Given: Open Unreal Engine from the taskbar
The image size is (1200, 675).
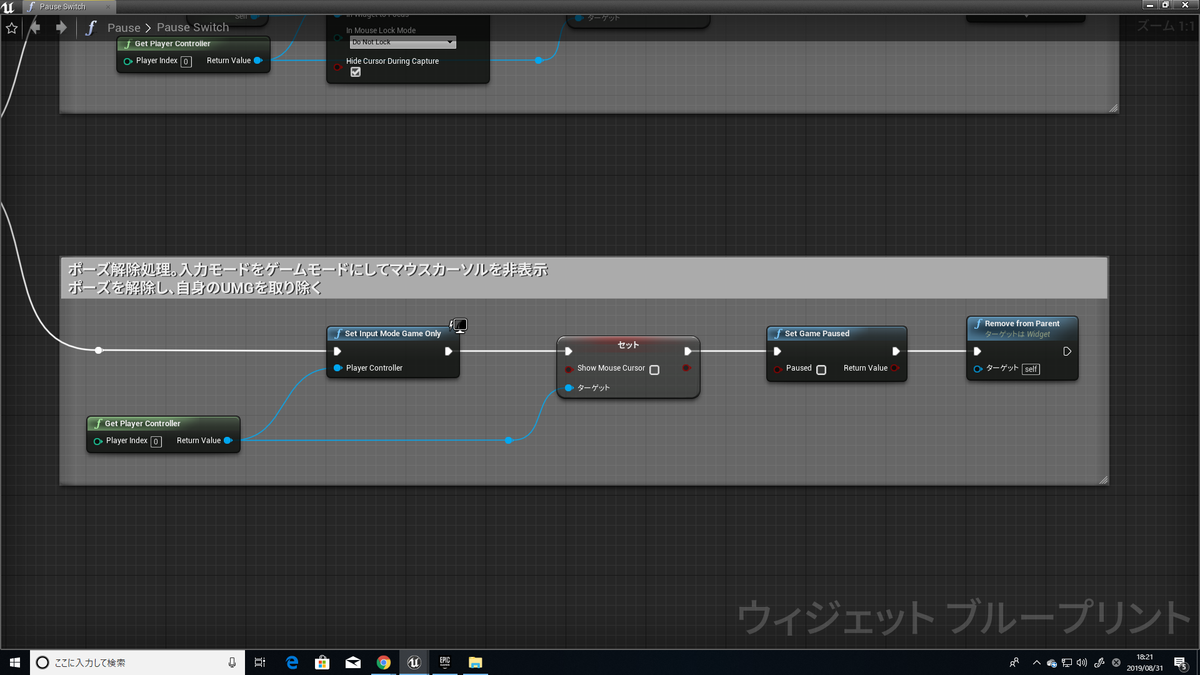Looking at the screenshot, I should [x=414, y=662].
